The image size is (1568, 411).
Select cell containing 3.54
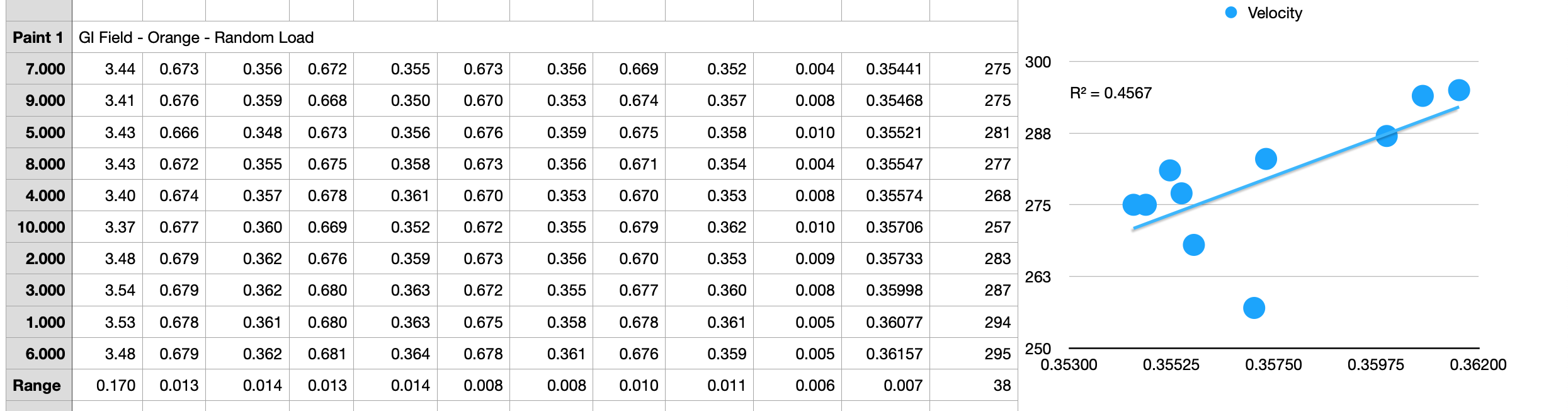pos(108,290)
